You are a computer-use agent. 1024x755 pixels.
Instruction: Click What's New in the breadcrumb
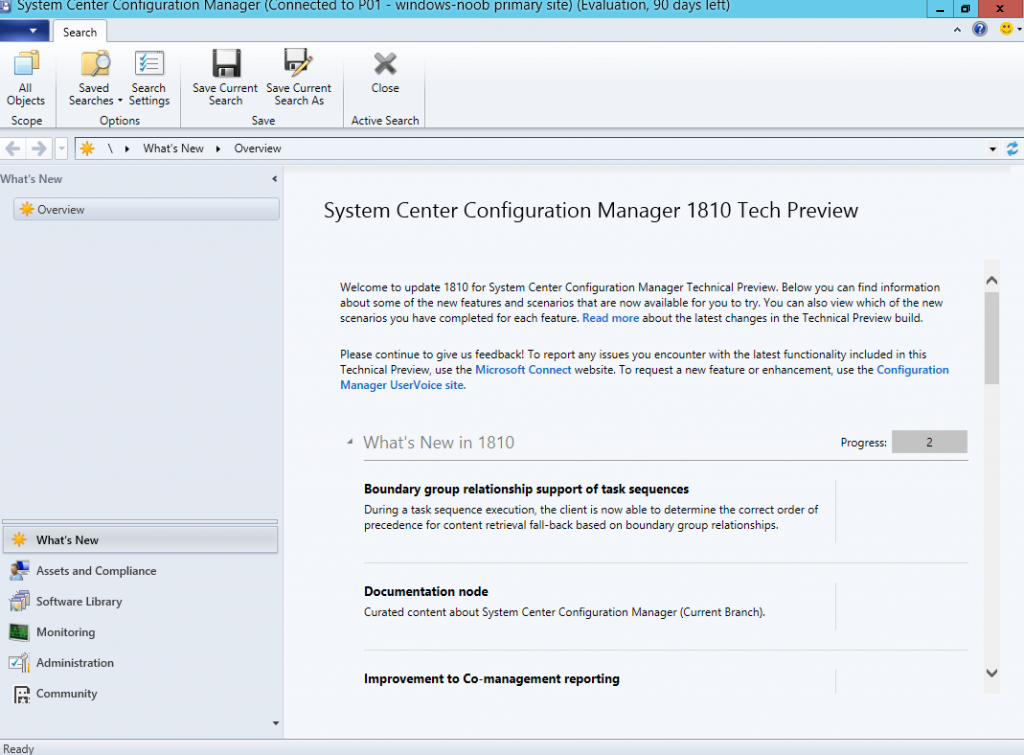(x=173, y=148)
